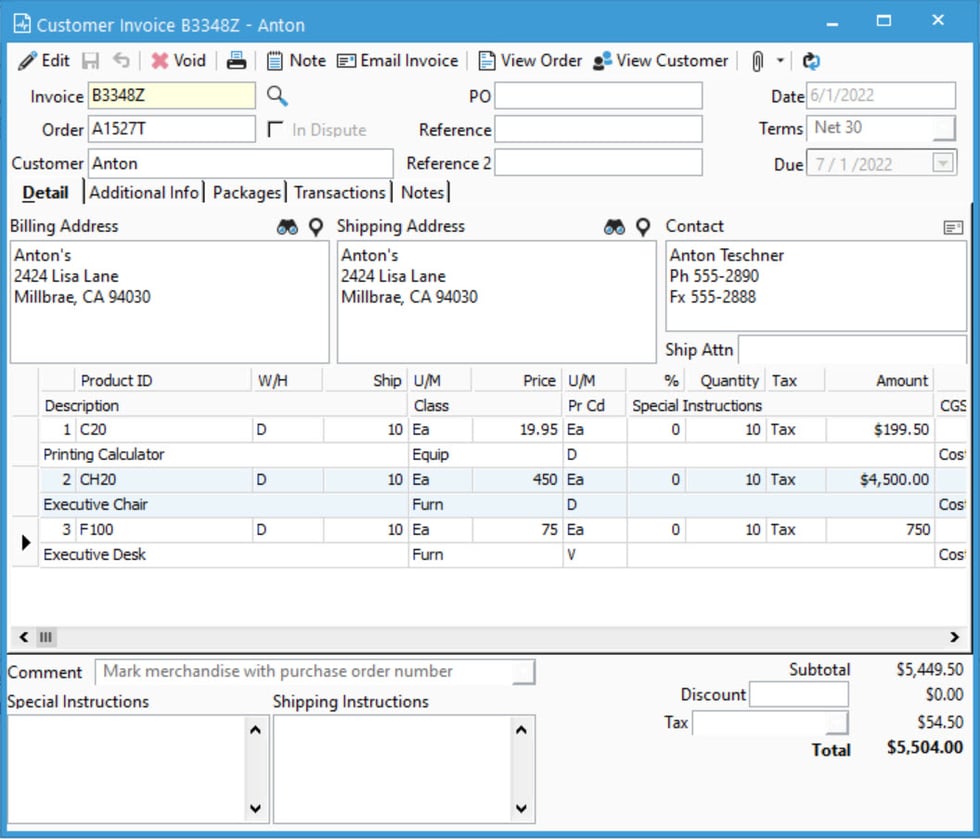Click the horizontal scrollbar right arrow
This screenshot has width=980, height=839.
(955, 637)
